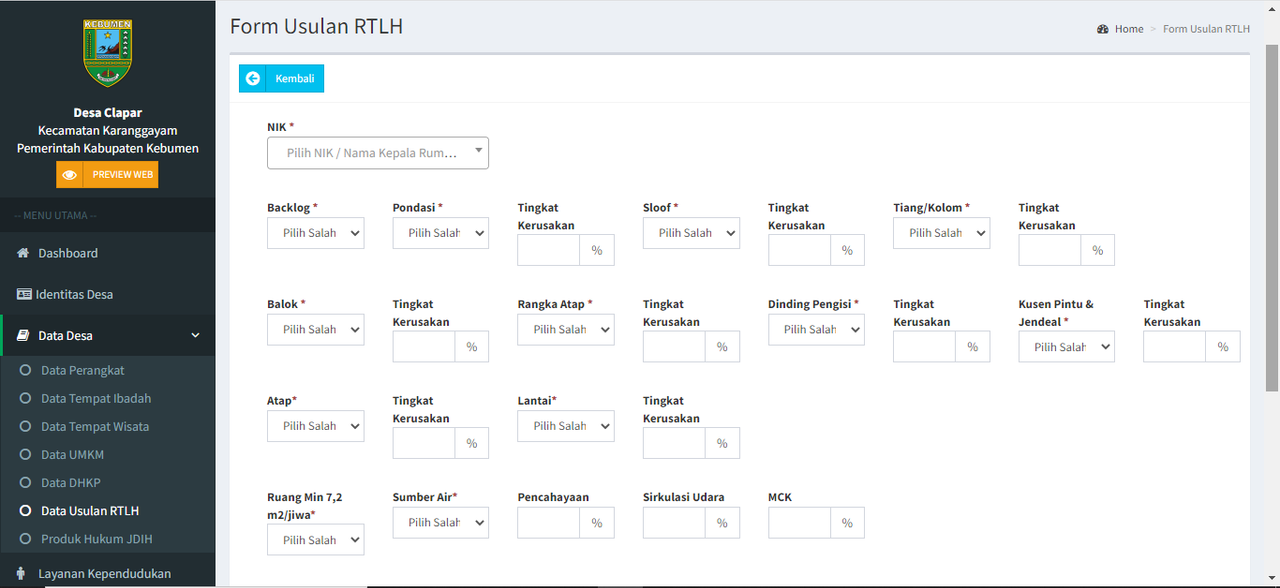
Task: Open the Sumber Air dropdown
Action: [x=441, y=523]
